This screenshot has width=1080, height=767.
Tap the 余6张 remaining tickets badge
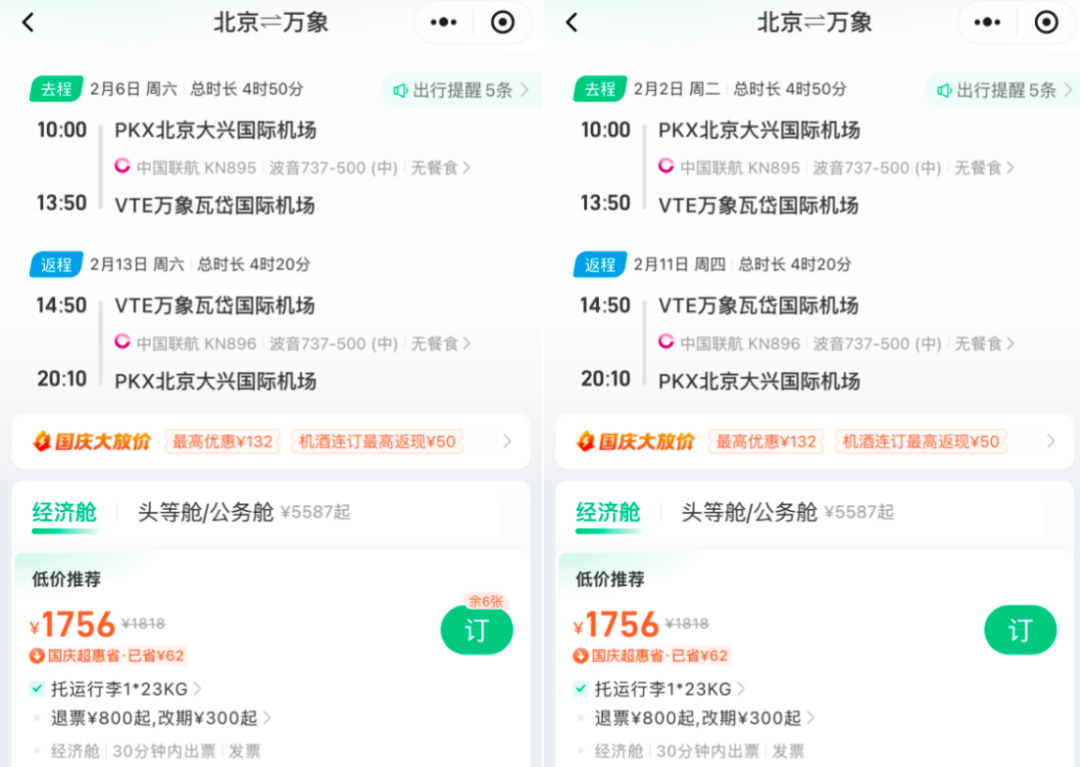coord(486,602)
